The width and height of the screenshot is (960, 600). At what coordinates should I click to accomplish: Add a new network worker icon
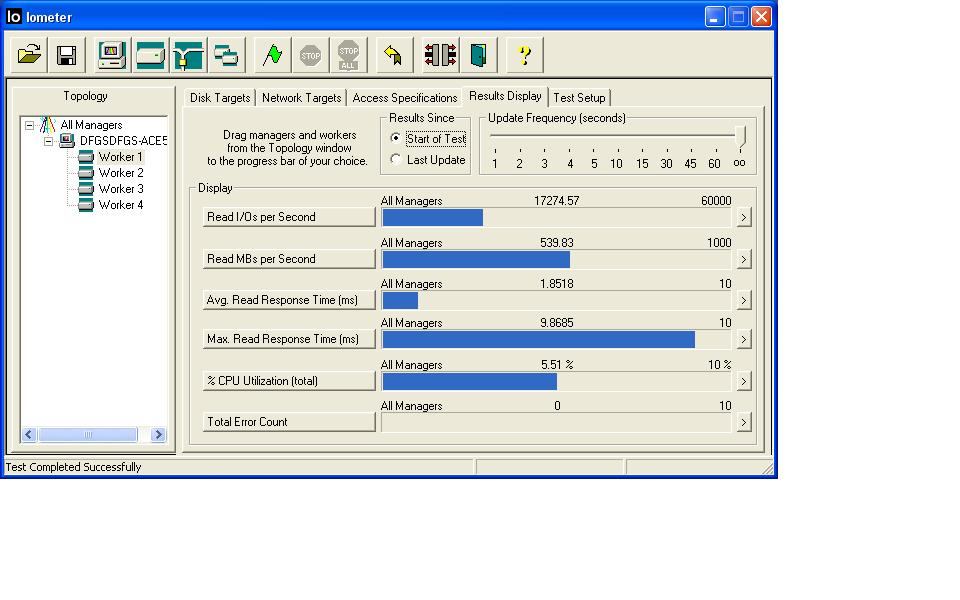point(188,55)
